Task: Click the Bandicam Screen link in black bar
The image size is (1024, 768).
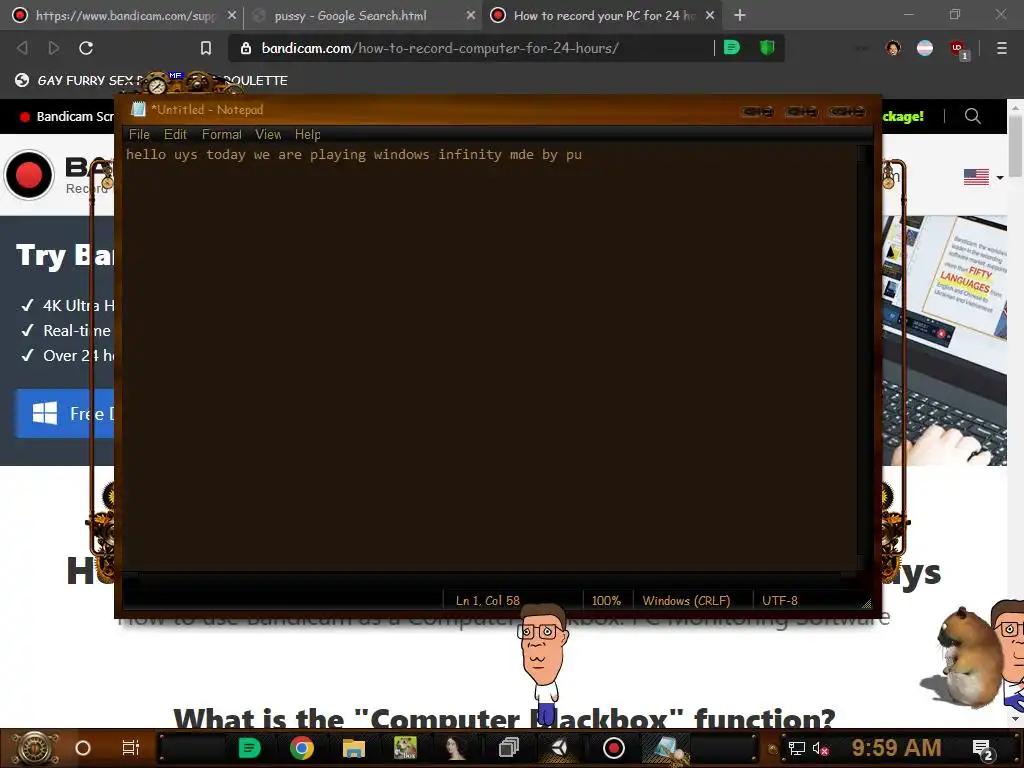Action: (x=67, y=117)
